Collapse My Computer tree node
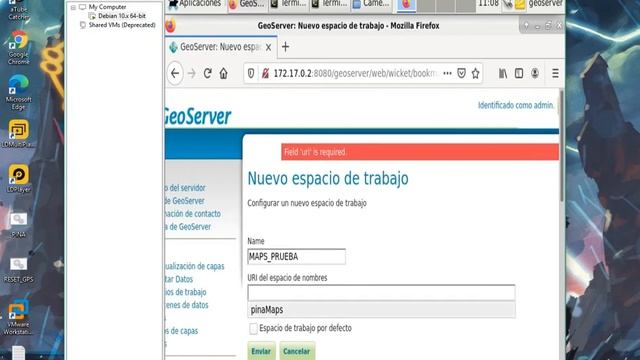This screenshot has width=640, height=360. pyautogui.click(x=73, y=7)
